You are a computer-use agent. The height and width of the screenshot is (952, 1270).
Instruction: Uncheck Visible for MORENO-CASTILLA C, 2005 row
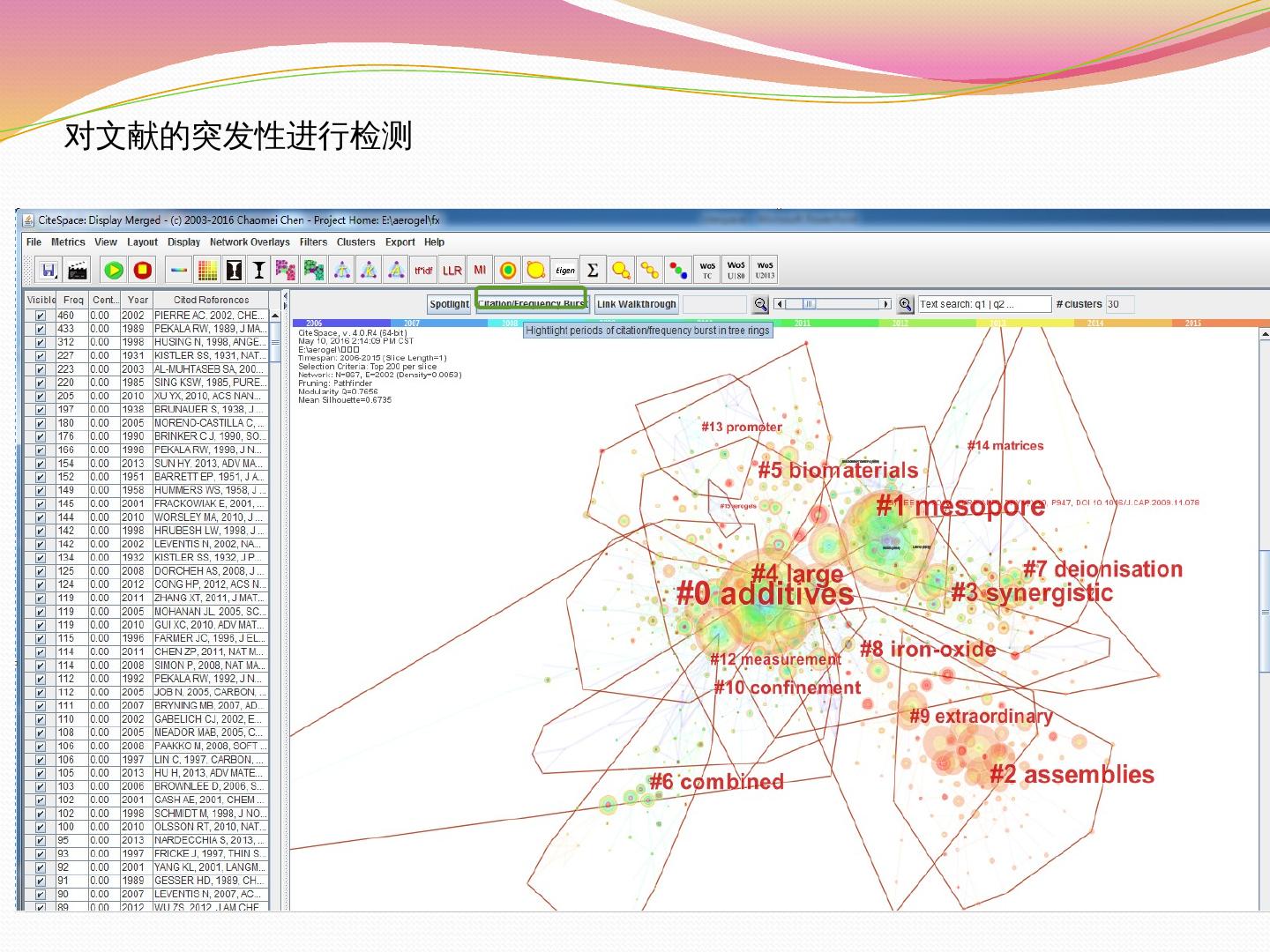pyautogui.click(x=40, y=423)
